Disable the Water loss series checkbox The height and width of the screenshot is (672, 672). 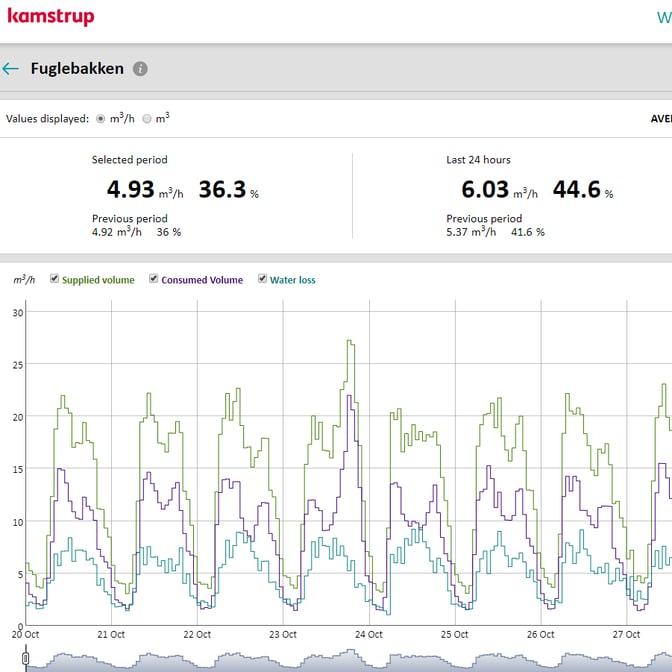[263, 280]
